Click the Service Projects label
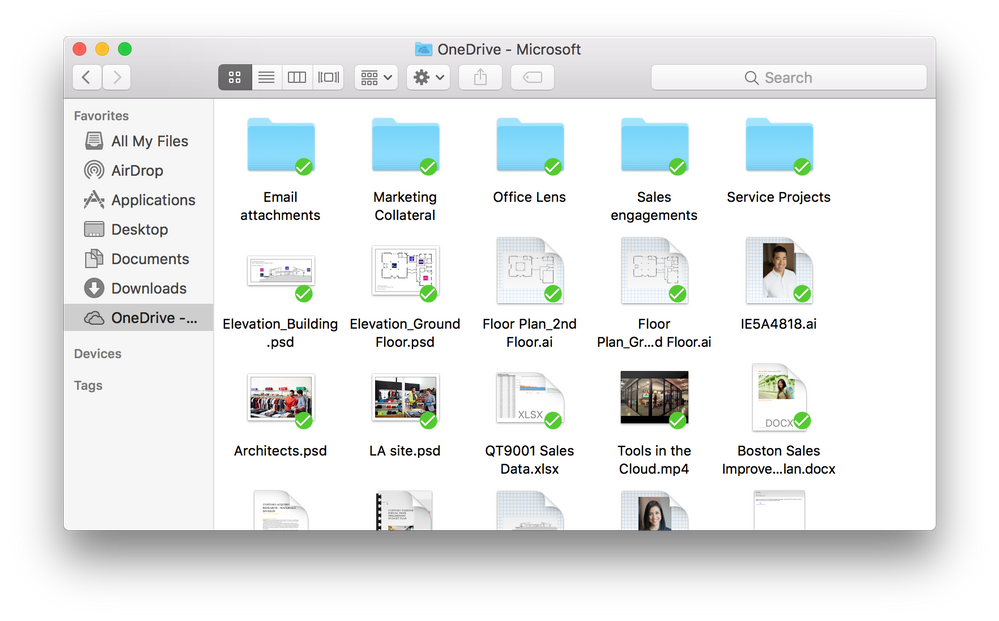Viewport: 999px width, 621px height. point(779,197)
